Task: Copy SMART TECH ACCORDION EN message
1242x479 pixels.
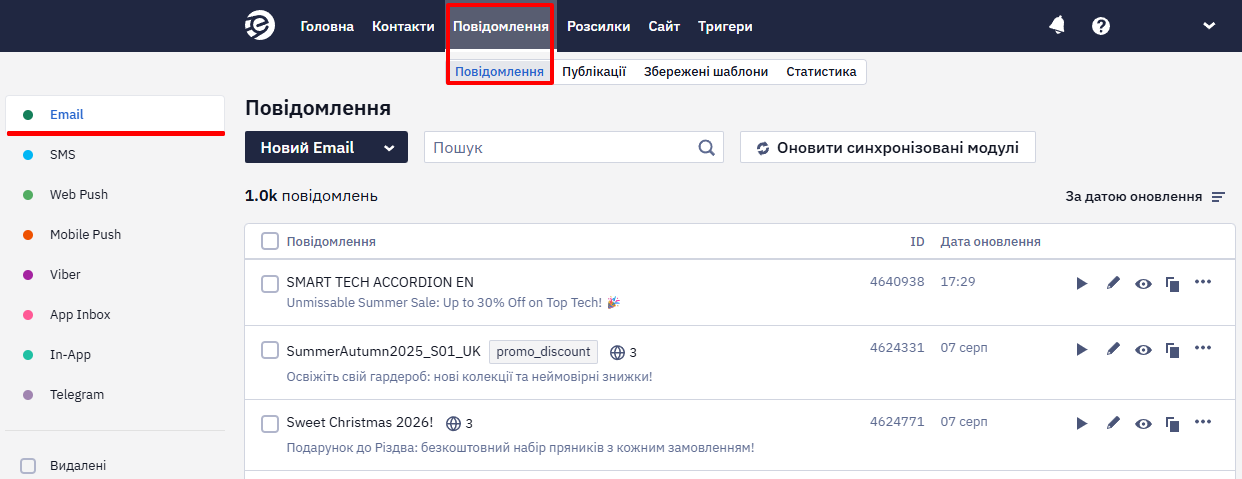Action: [x=1172, y=284]
